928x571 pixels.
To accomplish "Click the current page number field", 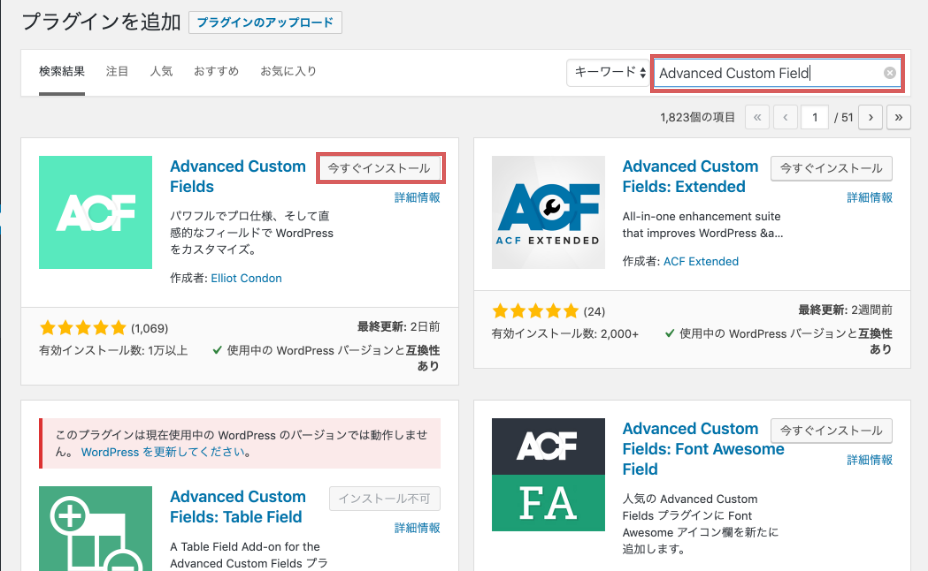I will [x=815, y=118].
